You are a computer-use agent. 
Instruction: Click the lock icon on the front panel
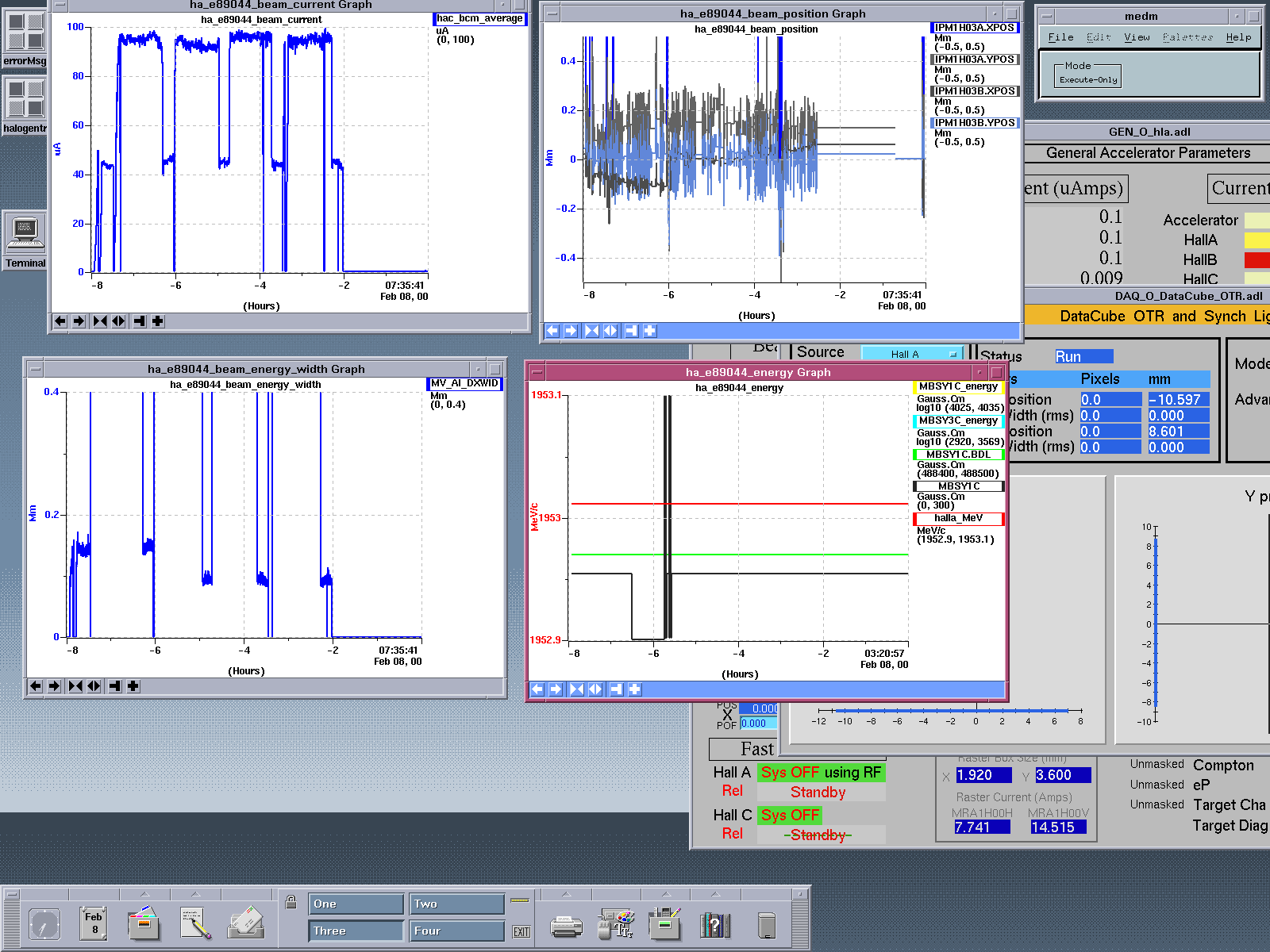291,903
